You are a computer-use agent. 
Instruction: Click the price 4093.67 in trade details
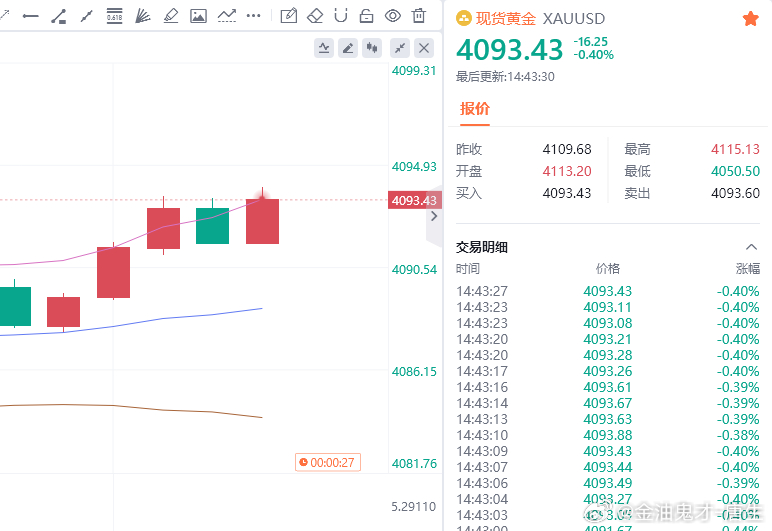pyautogui.click(x=608, y=404)
